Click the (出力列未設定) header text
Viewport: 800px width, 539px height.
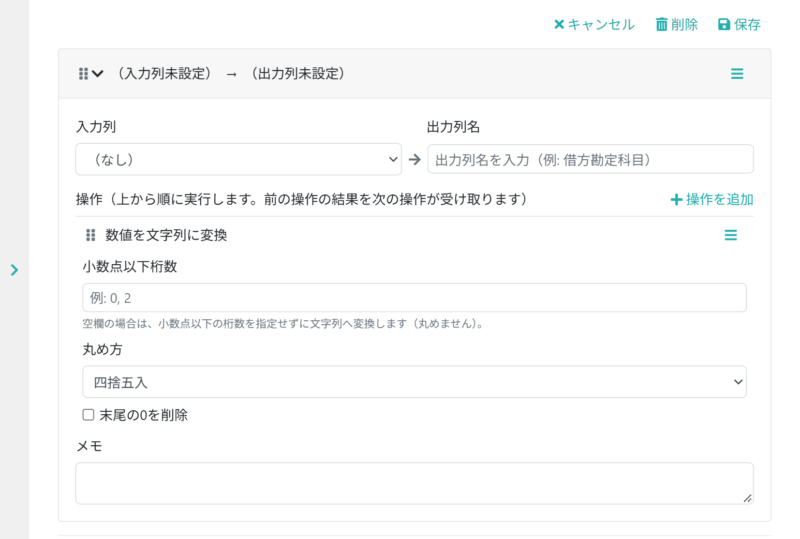coord(298,74)
